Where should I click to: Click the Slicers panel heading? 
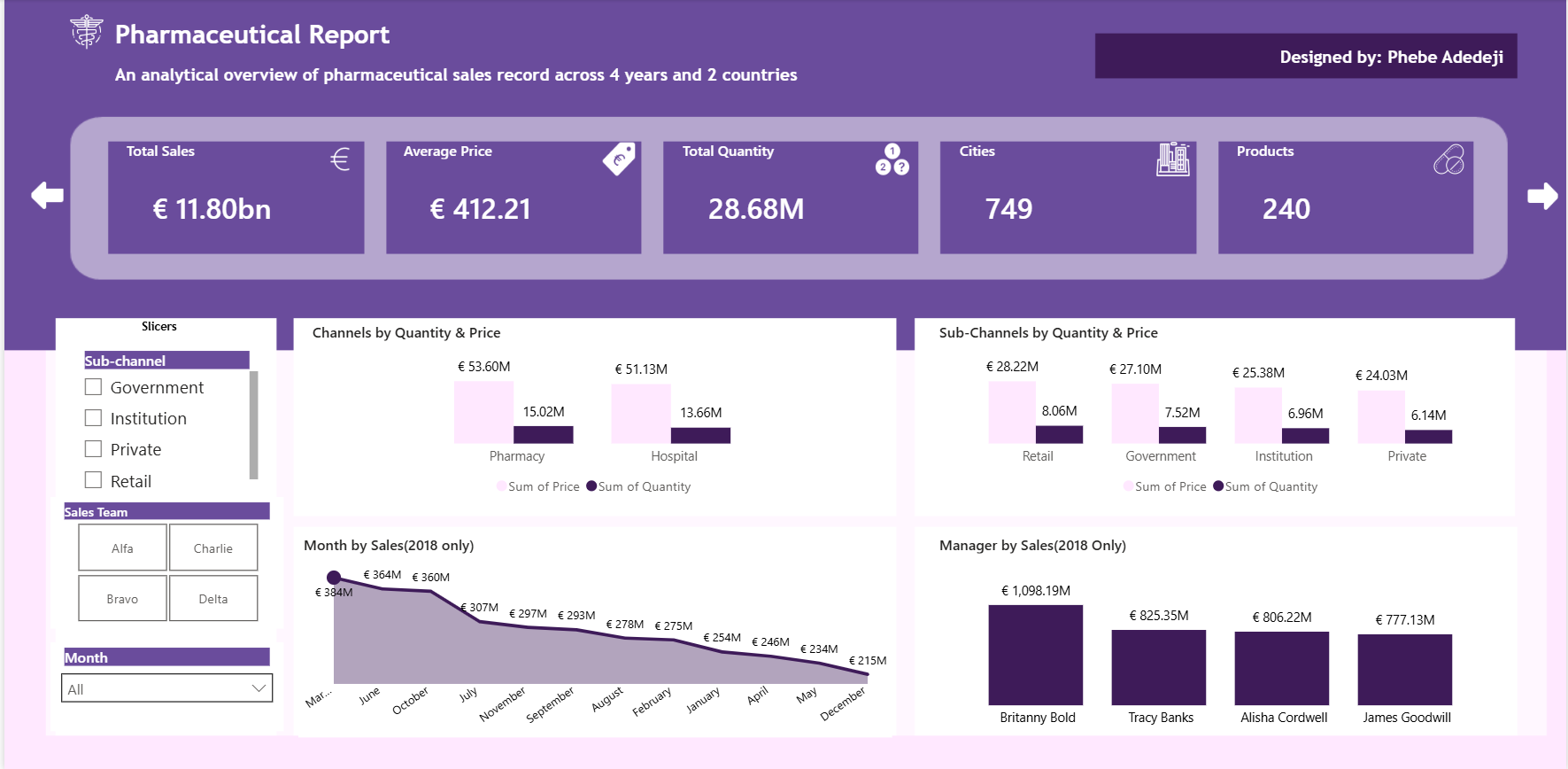point(159,326)
